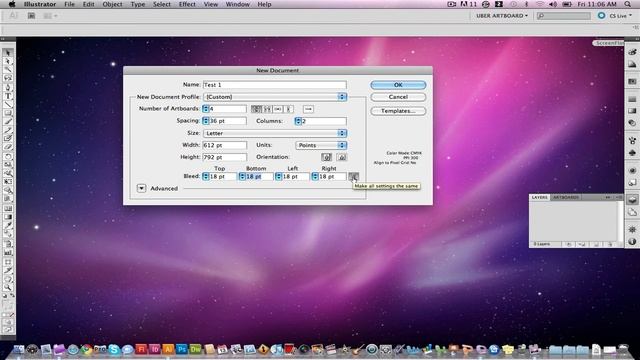The image size is (640, 360).
Task: Open Spotlight search in the menu bar
Action: tap(627, 4)
